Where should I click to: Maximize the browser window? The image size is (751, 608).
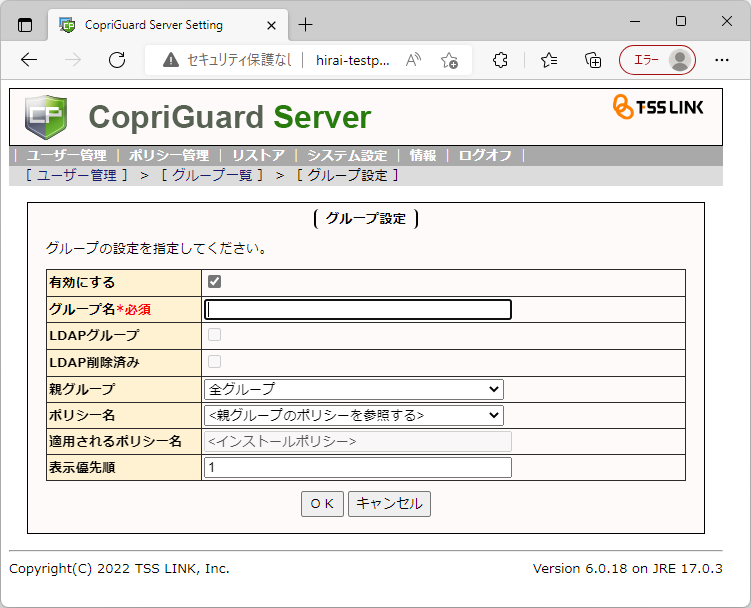coord(681,22)
